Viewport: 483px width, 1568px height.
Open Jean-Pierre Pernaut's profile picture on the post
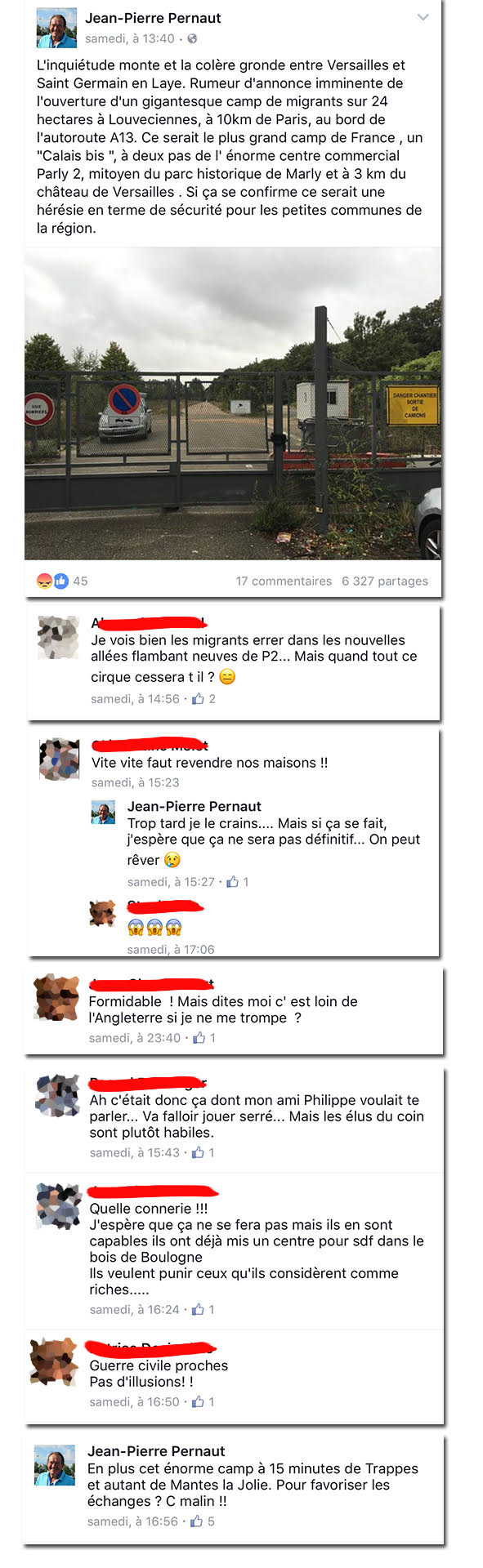click(56, 29)
